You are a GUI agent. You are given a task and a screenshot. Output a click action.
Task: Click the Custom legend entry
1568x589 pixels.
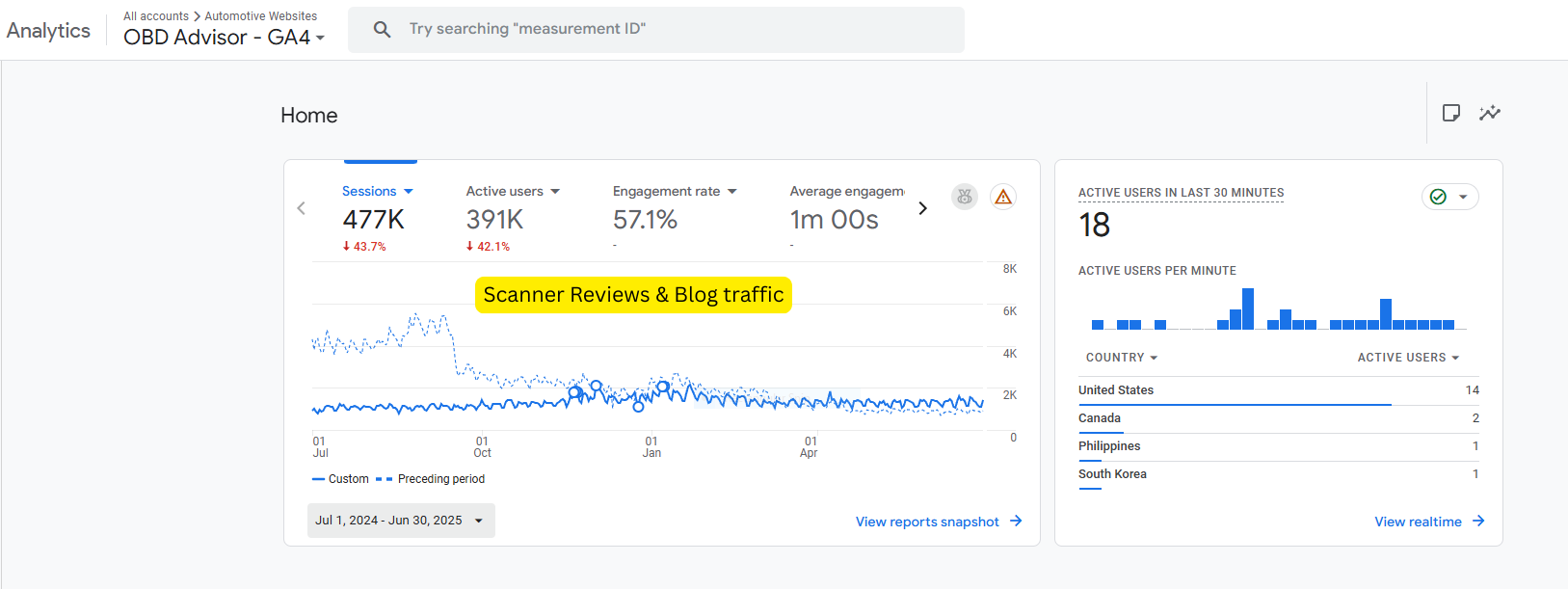[x=340, y=479]
